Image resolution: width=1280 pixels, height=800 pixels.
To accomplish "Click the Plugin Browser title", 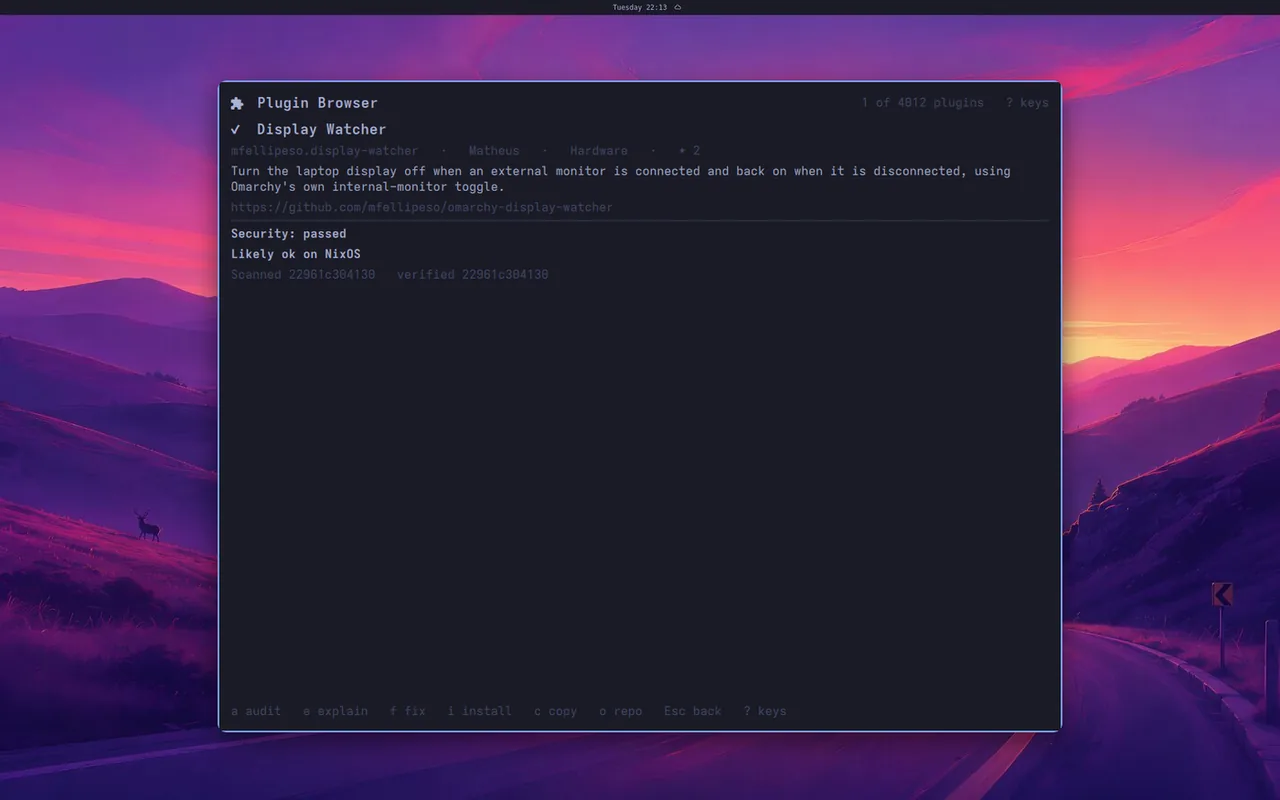I will tap(317, 103).
